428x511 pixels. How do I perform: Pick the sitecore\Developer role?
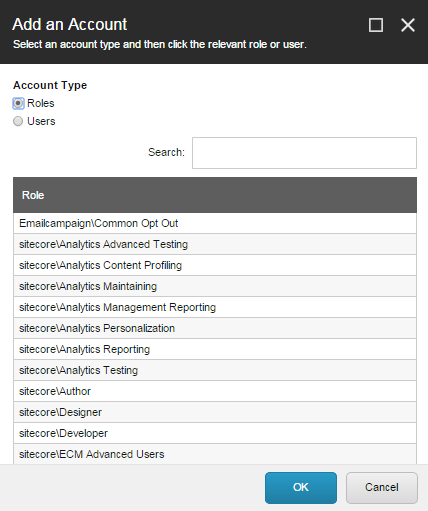(215, 433)
